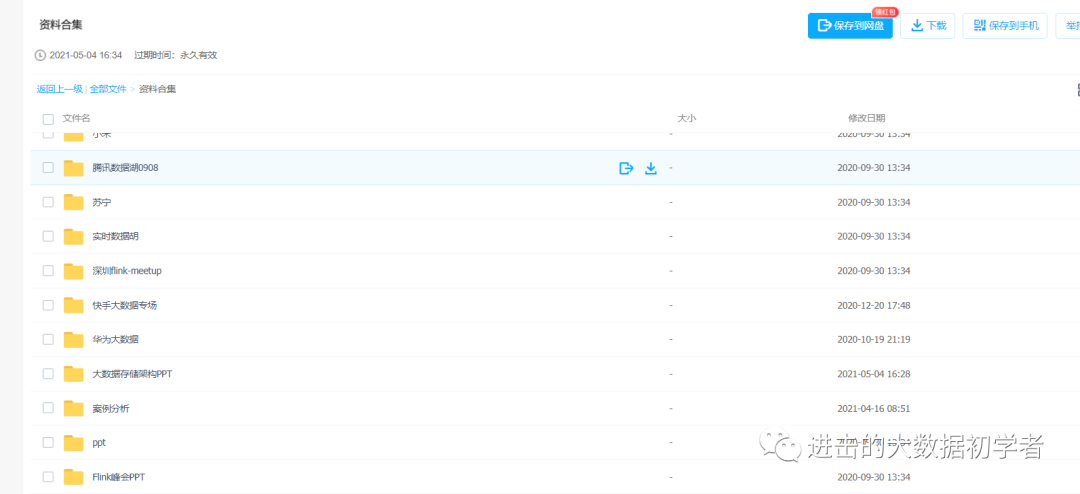Viewport: 1080px width, 494px height.
Task: Open the 全部文件 breadcrumb link
Action: click(x=108, y=89)
